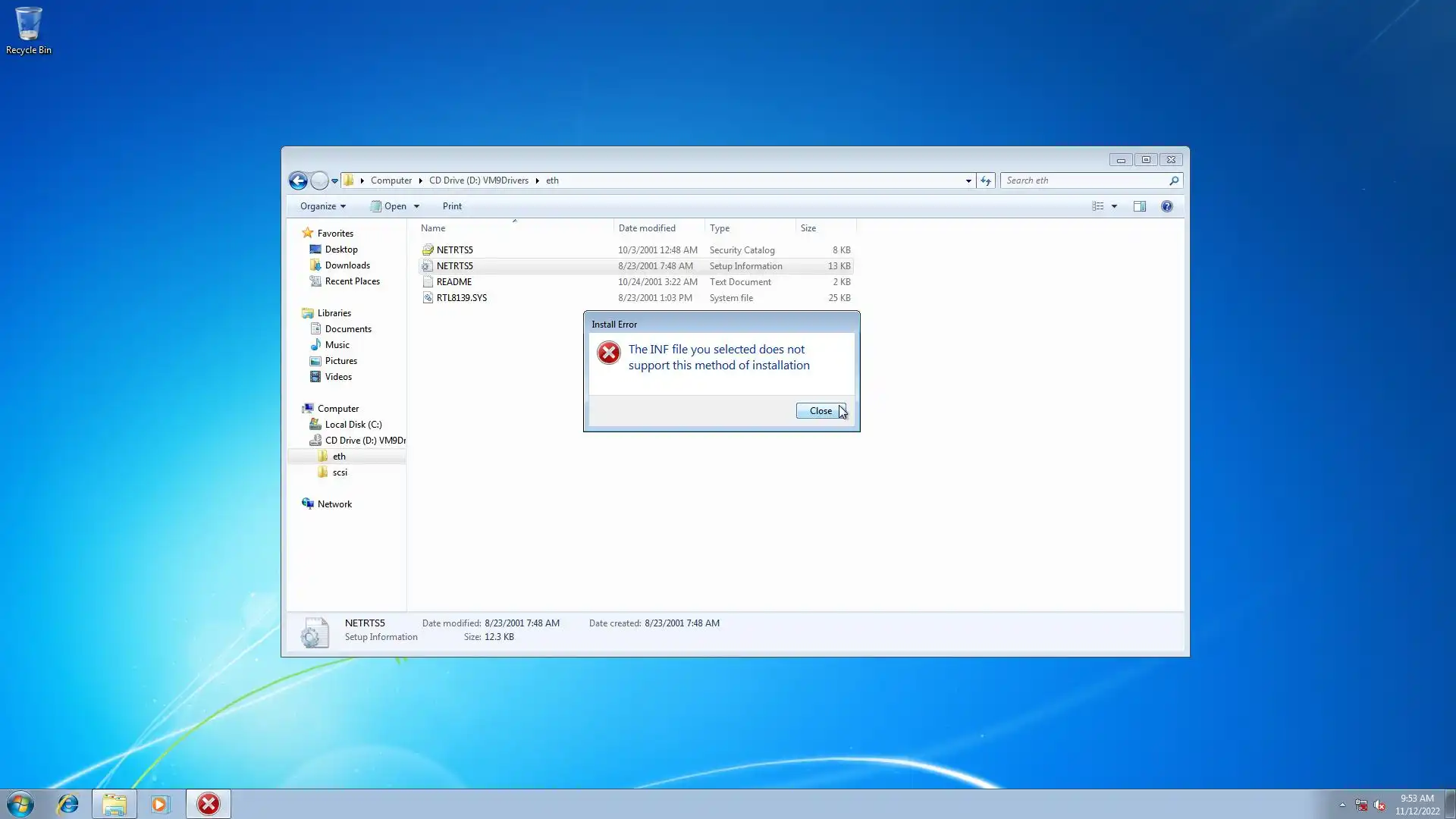Open the Help question mark icon
The height and width of the screenshot is (819, 1456).
coord(1166,206)
